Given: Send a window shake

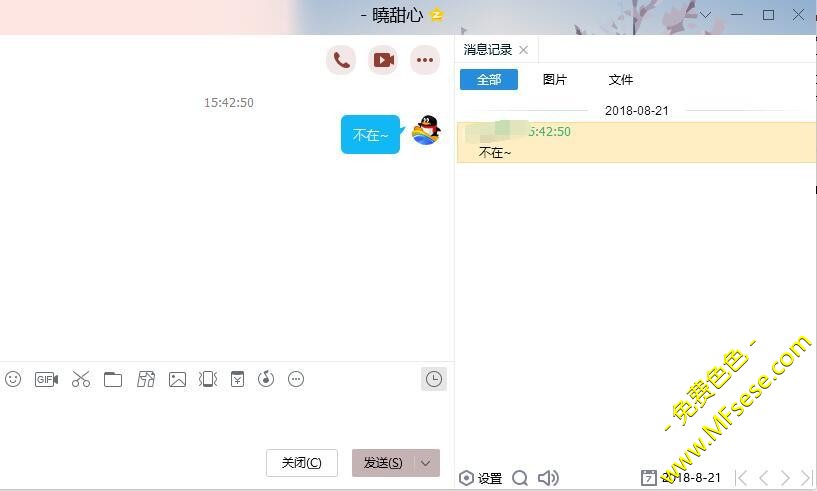Looking at the screenshot, I should 208,379.
